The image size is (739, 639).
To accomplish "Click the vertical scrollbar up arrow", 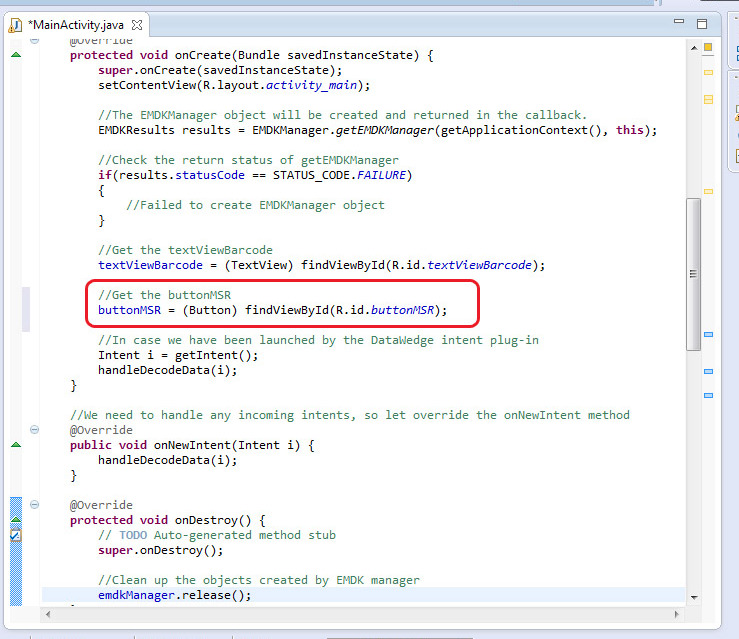I will [693, 46].
